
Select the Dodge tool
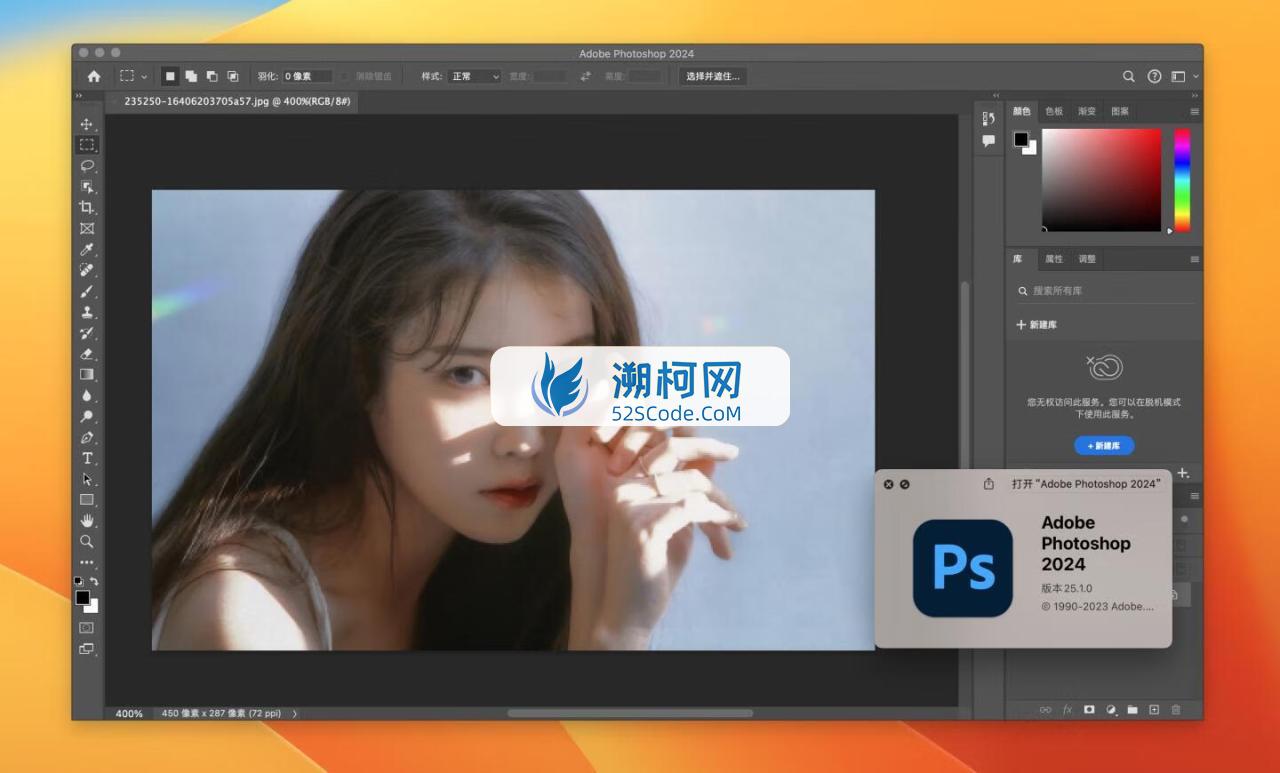(x=87, y=416)
